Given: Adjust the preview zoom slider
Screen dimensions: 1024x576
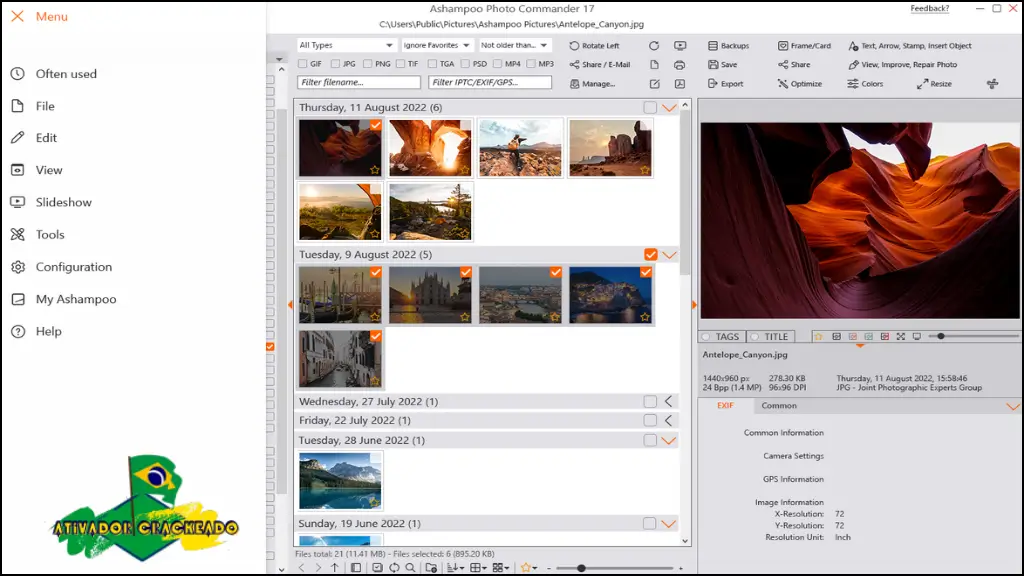Looking at the screenshot, I should tap(940, 336).
